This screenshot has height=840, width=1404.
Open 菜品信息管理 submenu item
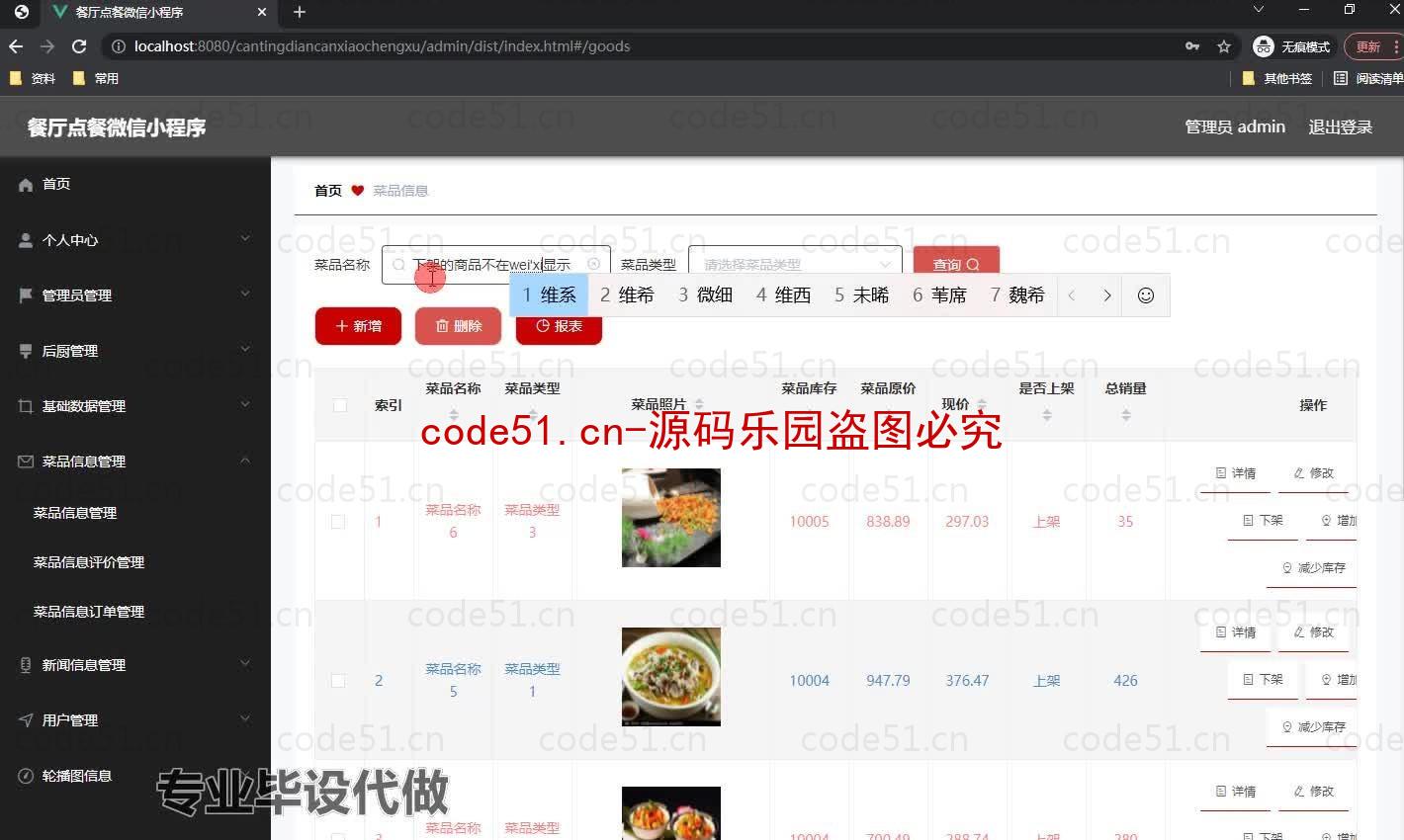click(75, 513)
